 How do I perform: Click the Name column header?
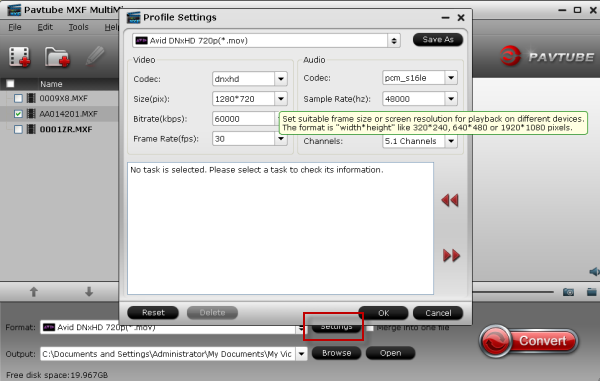click(51, 84)
